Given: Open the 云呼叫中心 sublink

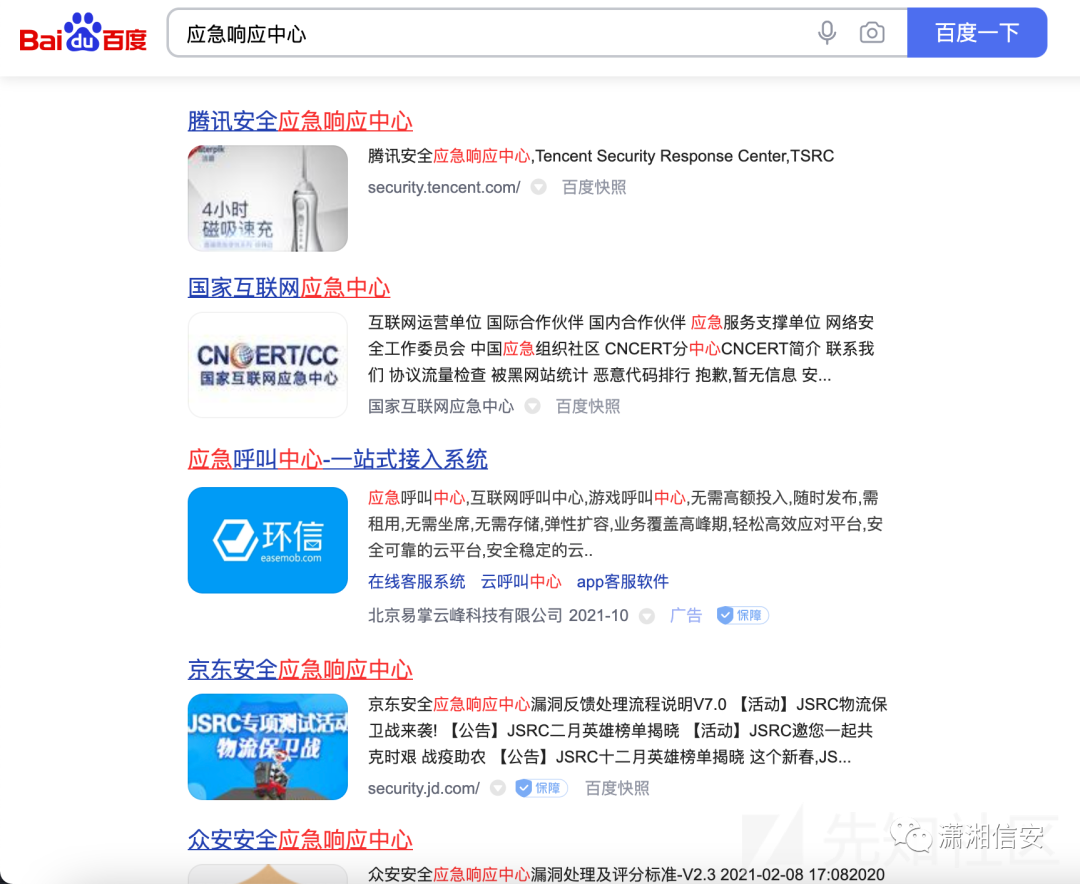Looking at the screenshot, I should pos(521,582).
